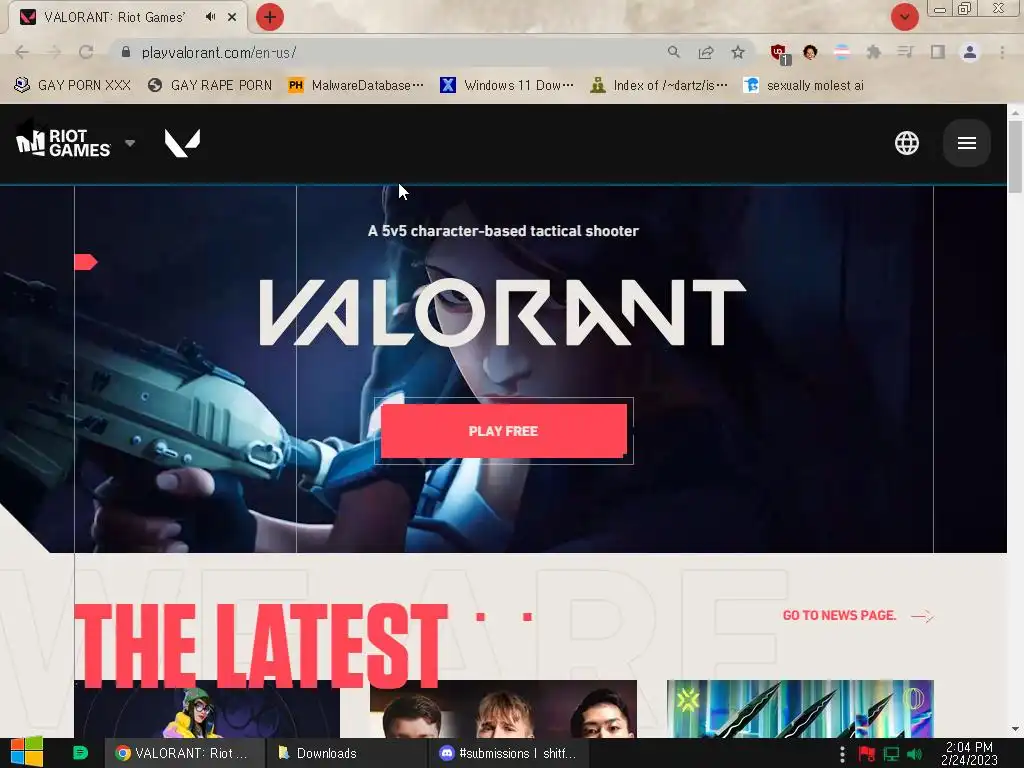Open the news card with yellow-hooded character
The width and height of the screenshot is (1024, 768).
(x=207, y=709)
